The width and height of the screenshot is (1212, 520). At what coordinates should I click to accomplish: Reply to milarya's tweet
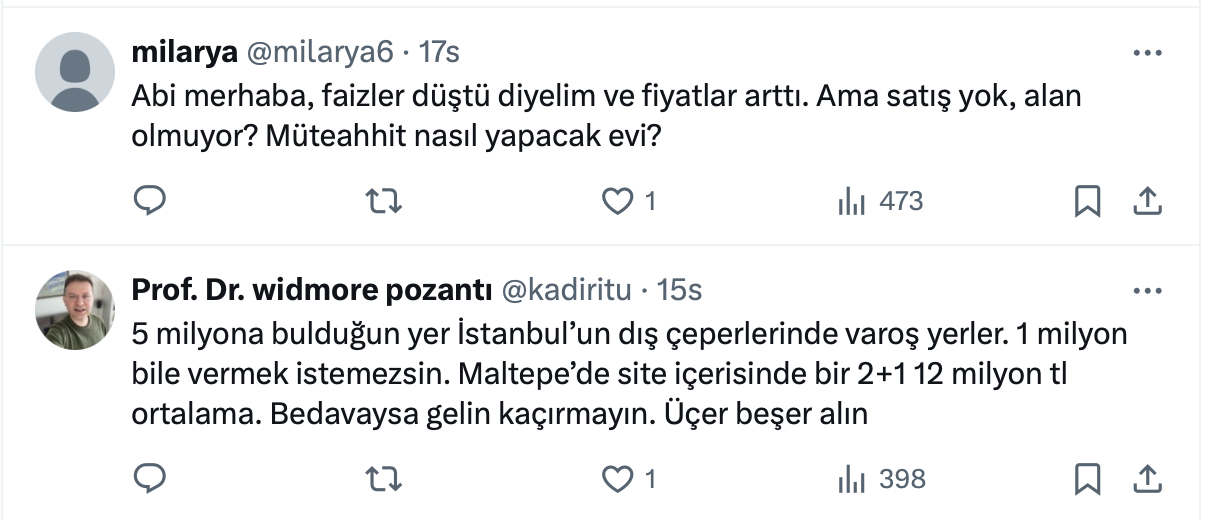click(149, 202)
